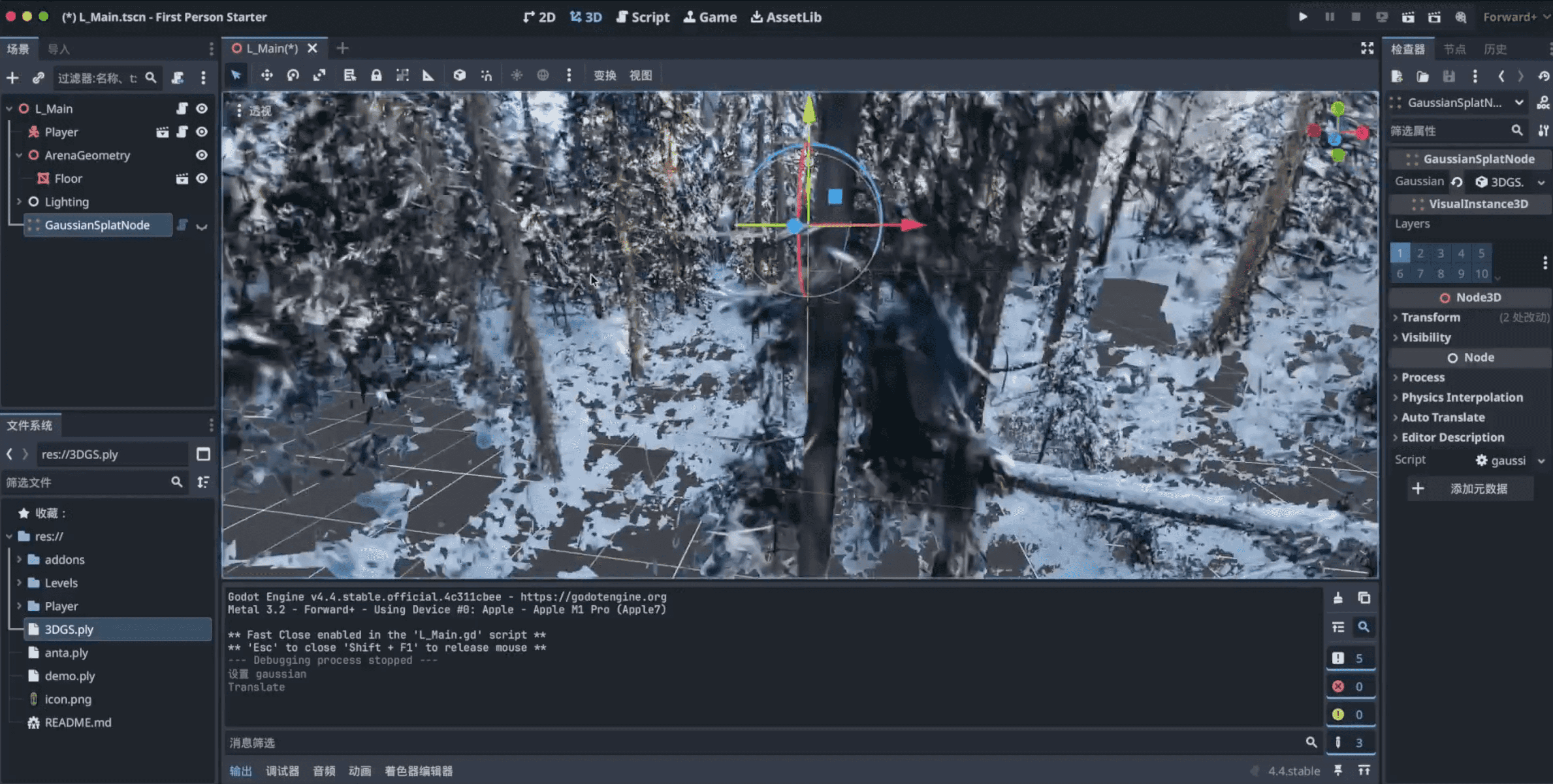Pause the running project
This screenshot has height=784, width=1553.
1329,17
